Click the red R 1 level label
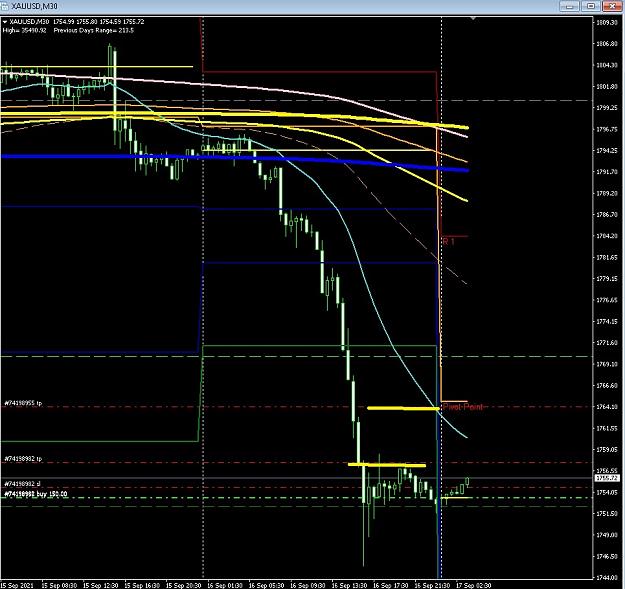 pyautogui.click(x=448, y=241)
